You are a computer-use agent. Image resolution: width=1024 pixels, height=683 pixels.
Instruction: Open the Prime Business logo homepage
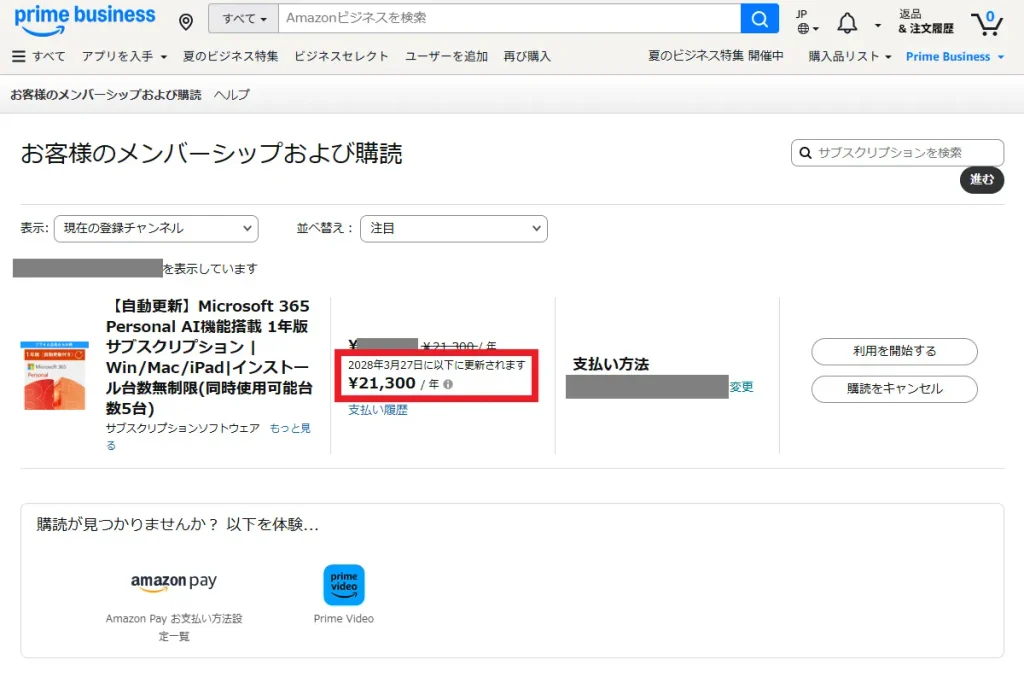(x=85, y=20)
